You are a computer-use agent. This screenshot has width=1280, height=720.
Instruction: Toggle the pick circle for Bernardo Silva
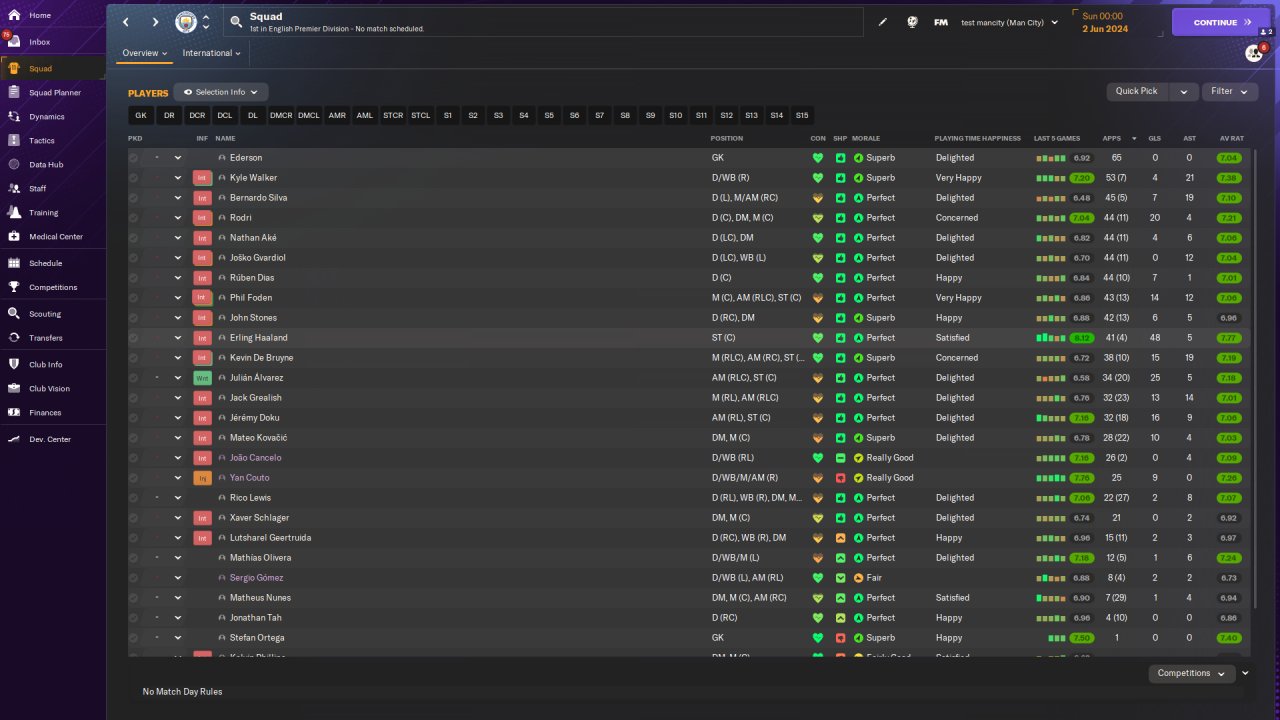(134, 198)
